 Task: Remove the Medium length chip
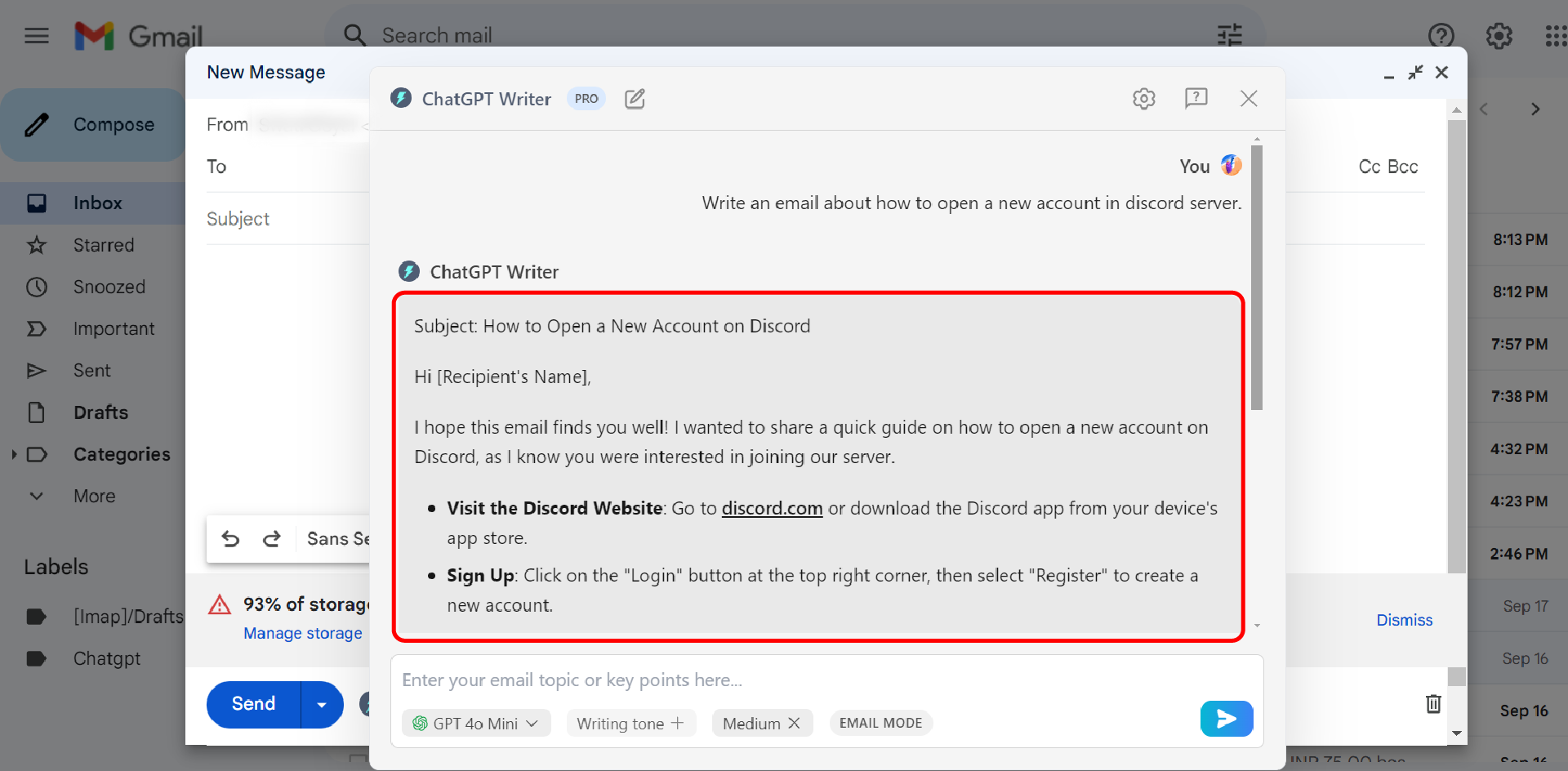[x=794, y=724]
